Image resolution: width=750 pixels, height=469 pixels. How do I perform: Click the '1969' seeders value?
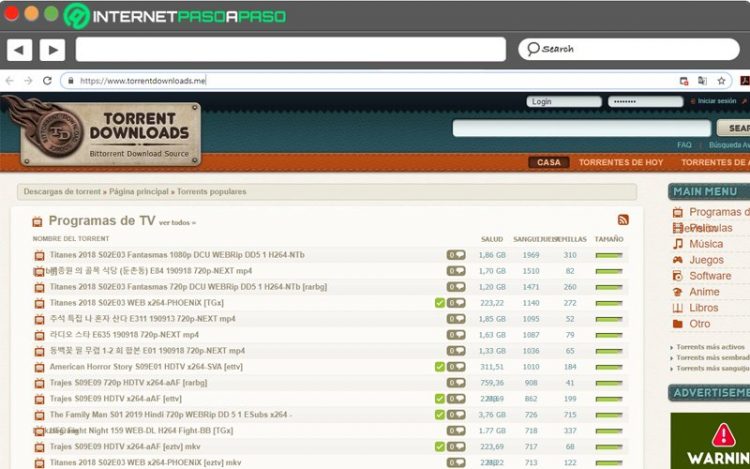click(x=531, y=255)
